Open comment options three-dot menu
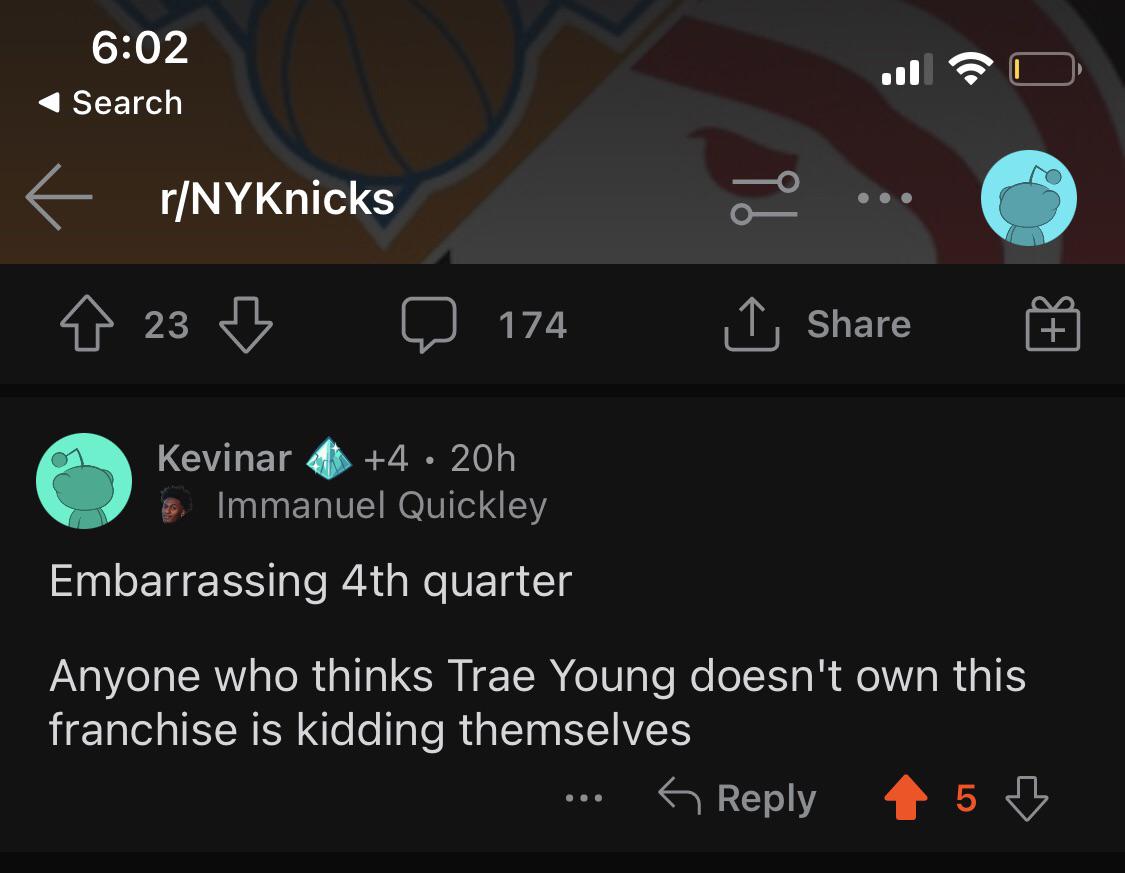1125x873 pixels. [x=584, y=799]
